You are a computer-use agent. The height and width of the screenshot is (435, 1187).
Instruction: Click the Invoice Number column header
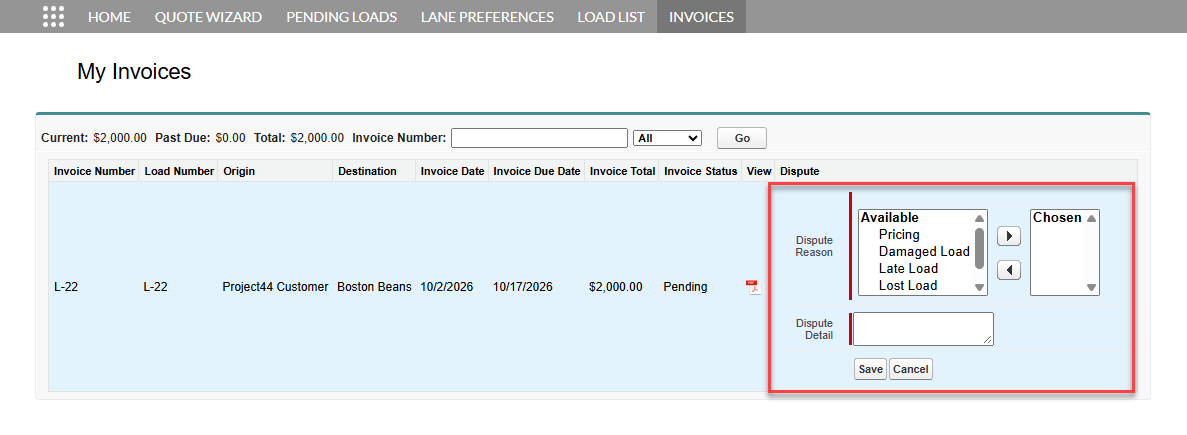coord(95,171)
